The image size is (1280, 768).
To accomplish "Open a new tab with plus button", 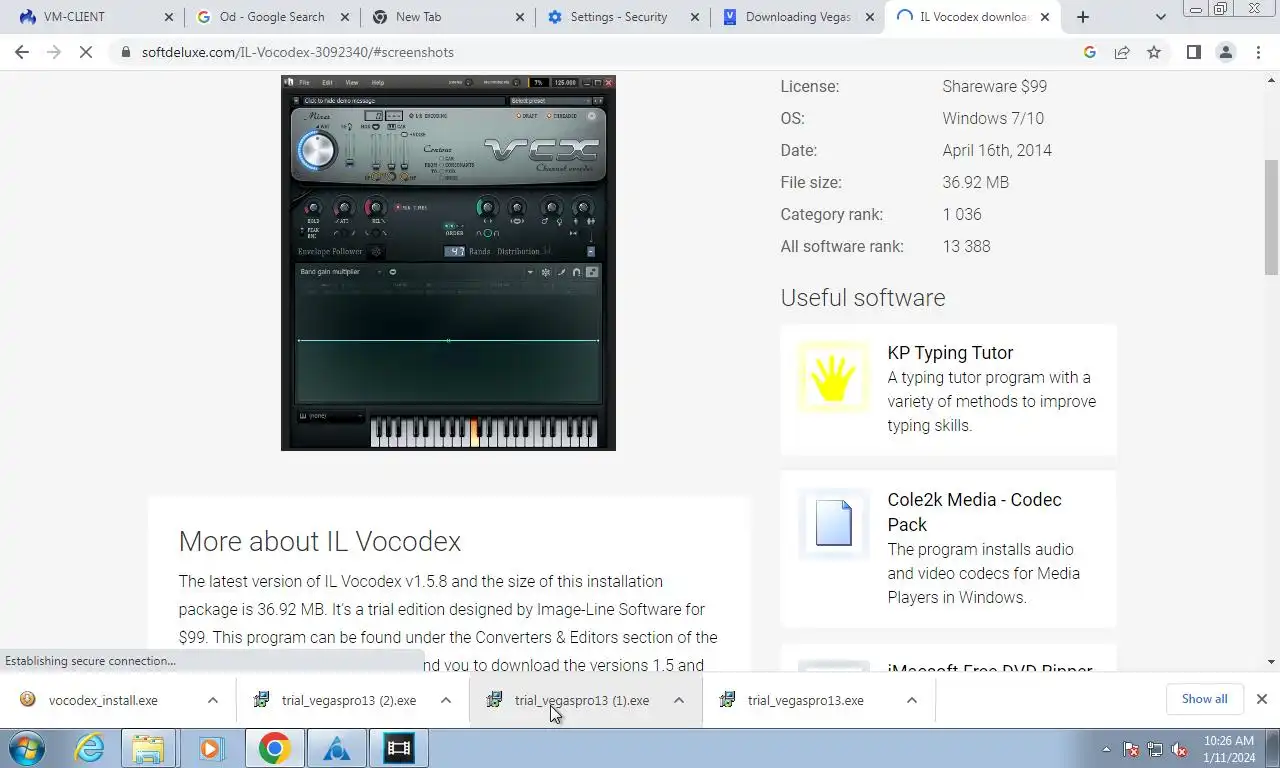I will point(1083,17).
